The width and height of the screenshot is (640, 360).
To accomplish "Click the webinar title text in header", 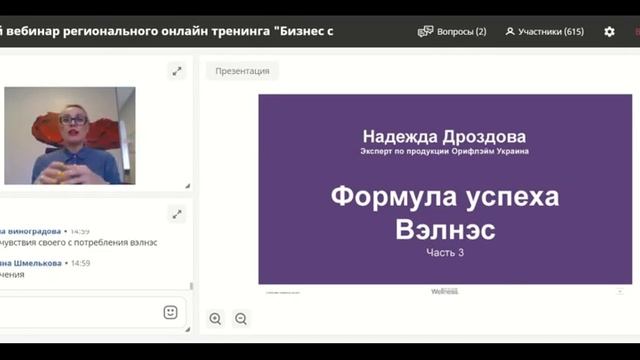I will click(x=167, y=31).
